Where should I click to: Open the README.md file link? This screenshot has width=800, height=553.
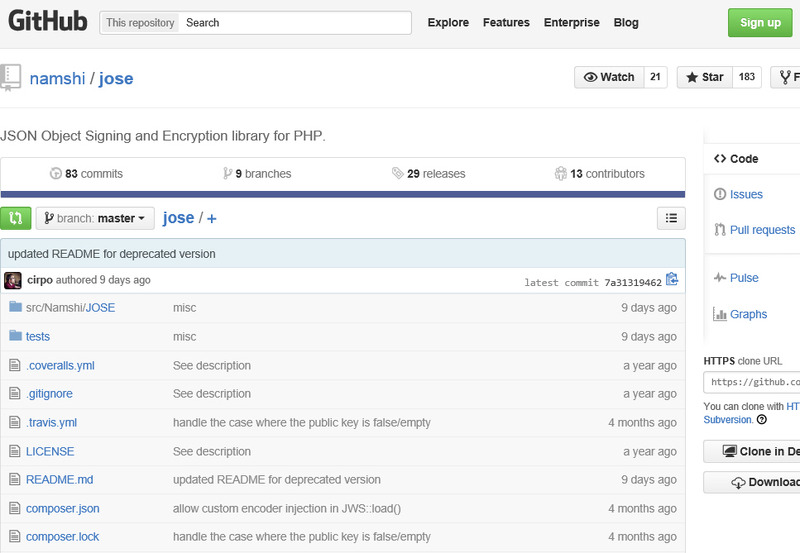pyautogui.click(x=59, y=480)
